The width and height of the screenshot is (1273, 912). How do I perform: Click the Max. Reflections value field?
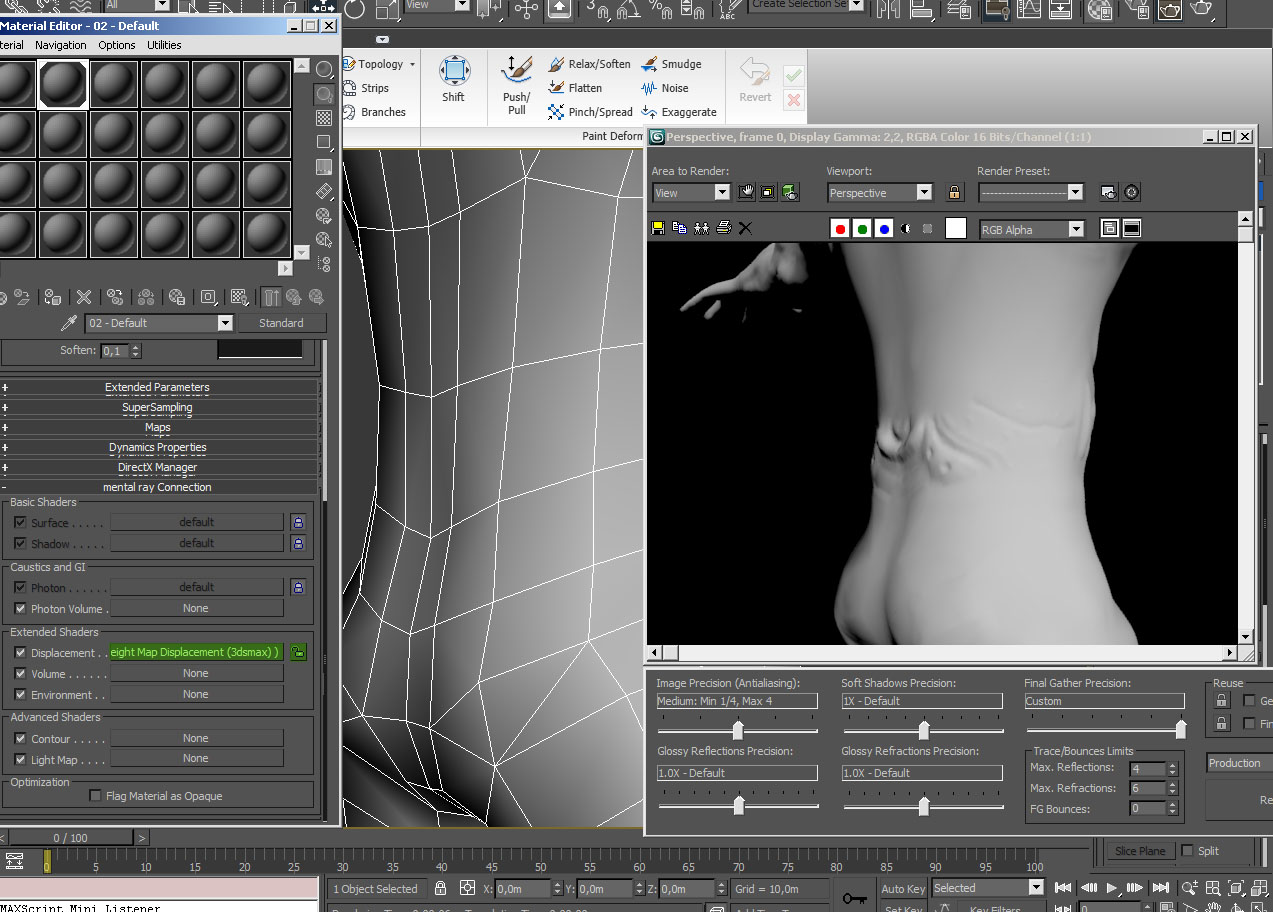pyautogui.click(x=1147, y=768)
